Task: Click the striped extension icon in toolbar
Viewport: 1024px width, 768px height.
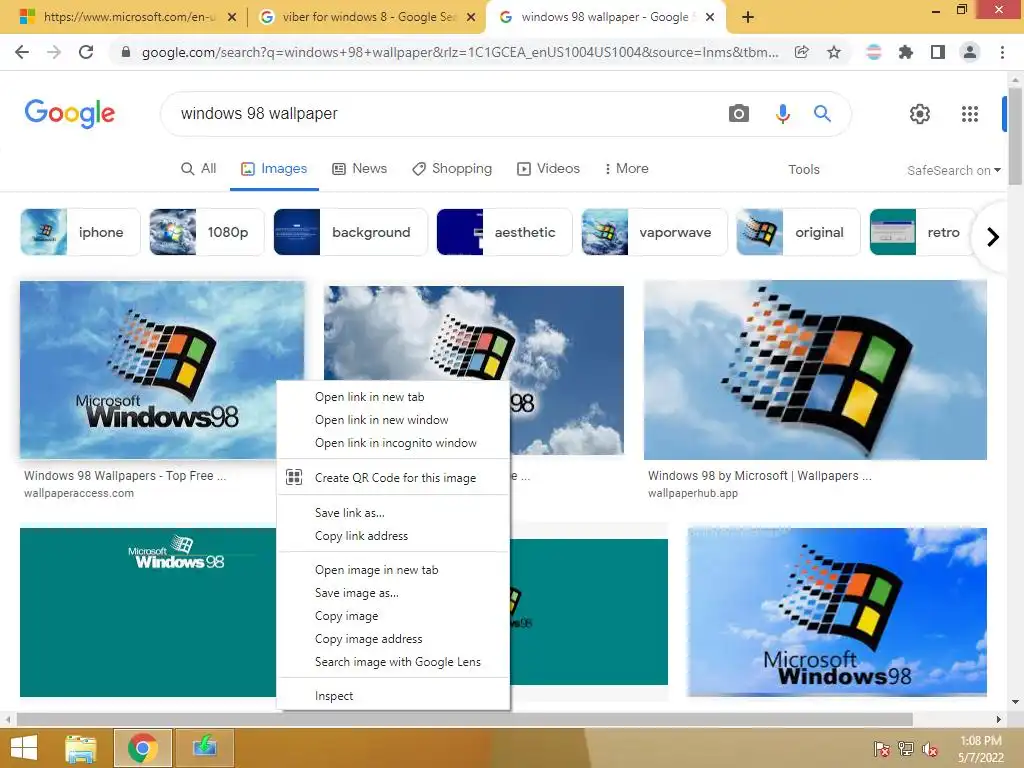Action: (x=874, y=52)
